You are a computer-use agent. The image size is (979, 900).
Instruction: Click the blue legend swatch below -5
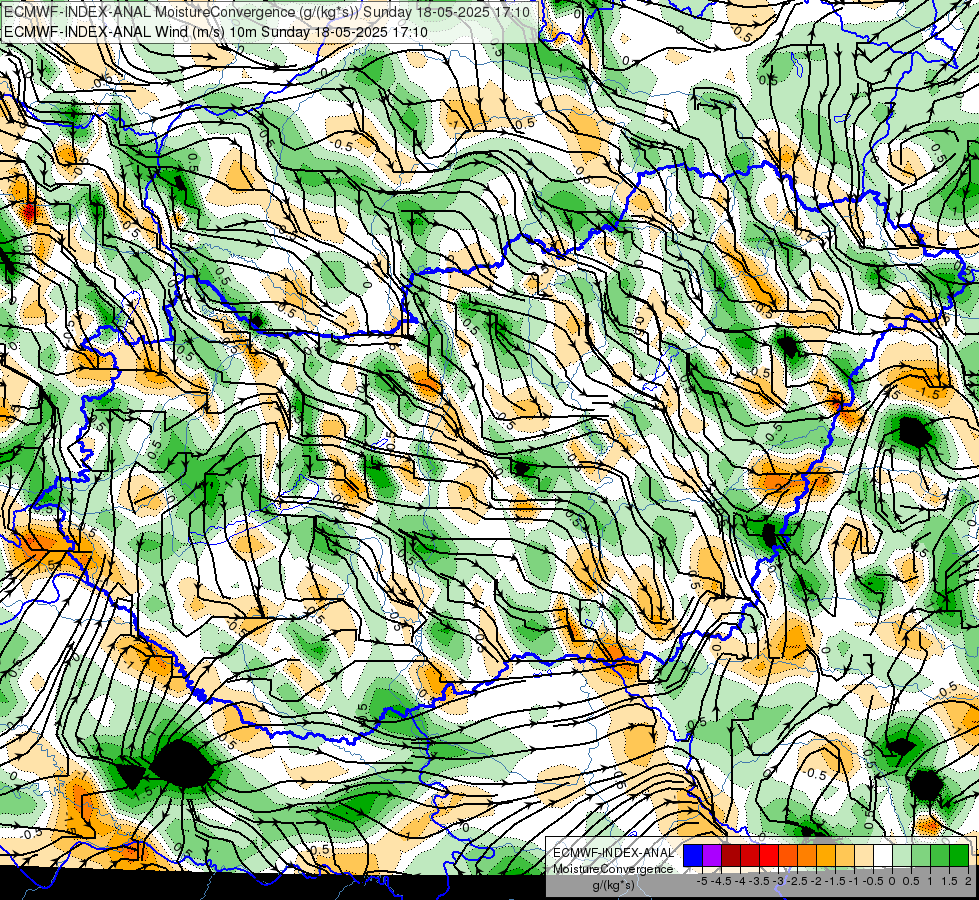(x=693, y=856)
